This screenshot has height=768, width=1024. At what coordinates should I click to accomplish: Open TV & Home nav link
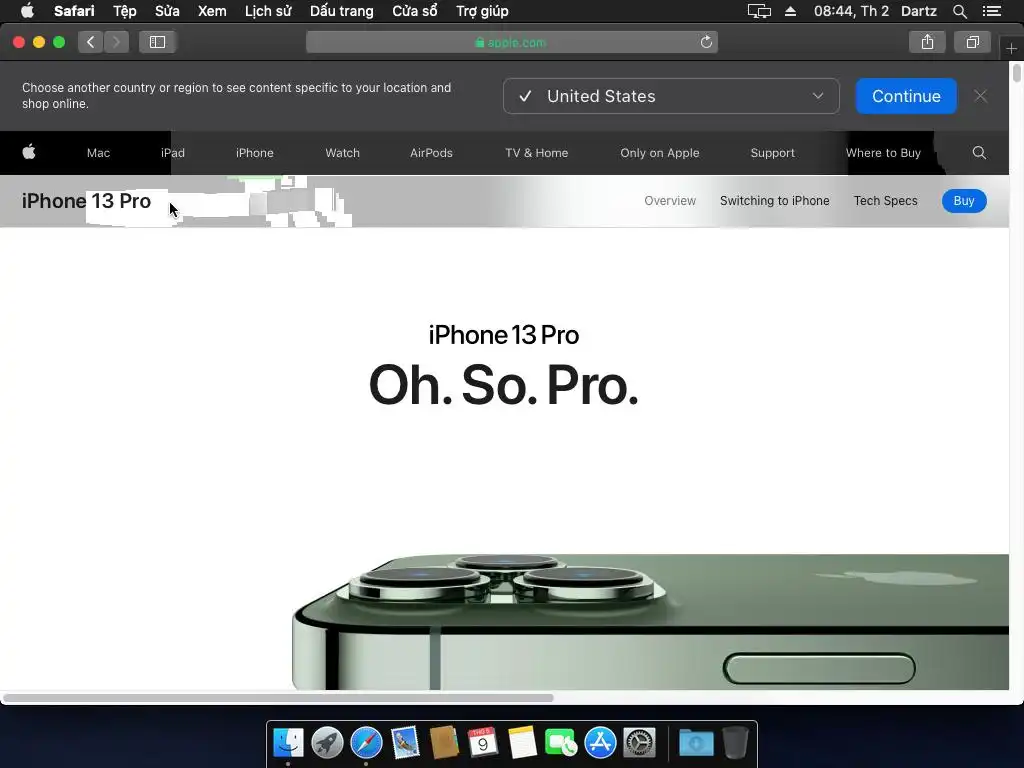[536, 153]
